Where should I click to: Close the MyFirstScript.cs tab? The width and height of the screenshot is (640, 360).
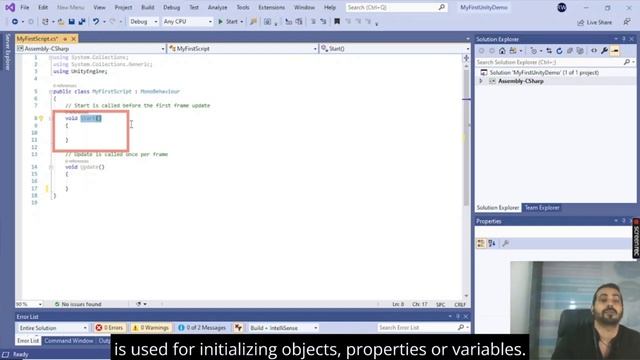click(73, 39)
